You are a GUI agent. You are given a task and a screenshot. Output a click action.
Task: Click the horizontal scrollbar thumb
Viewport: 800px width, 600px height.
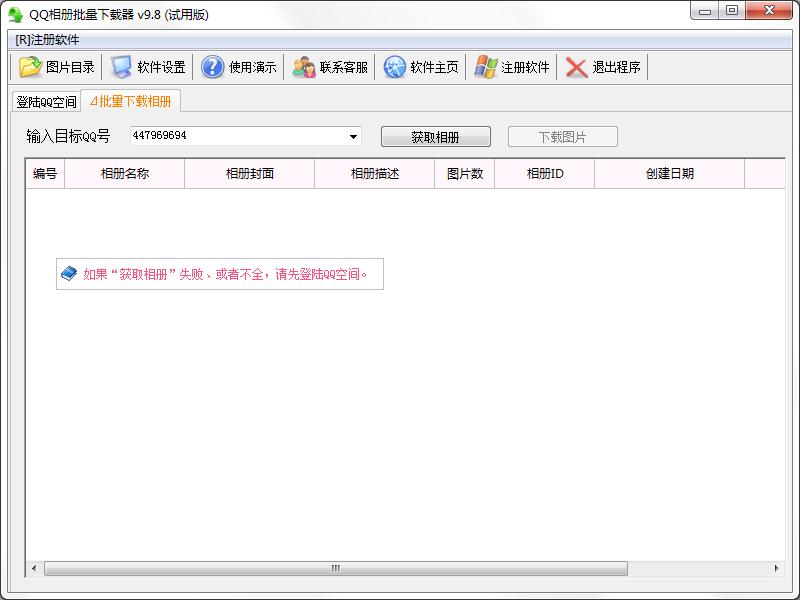click(336, 568)
